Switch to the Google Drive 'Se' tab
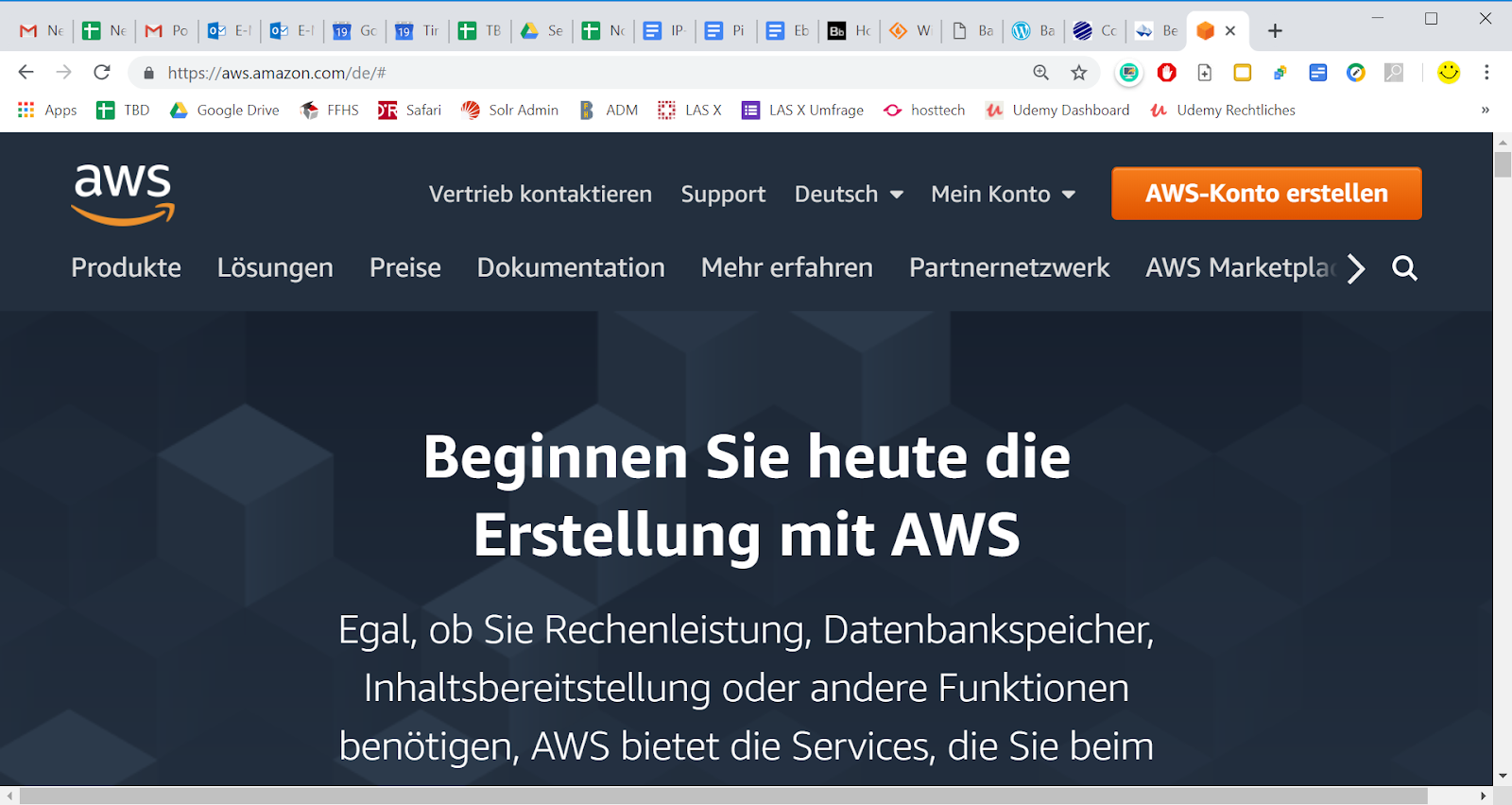 point(541,31)
